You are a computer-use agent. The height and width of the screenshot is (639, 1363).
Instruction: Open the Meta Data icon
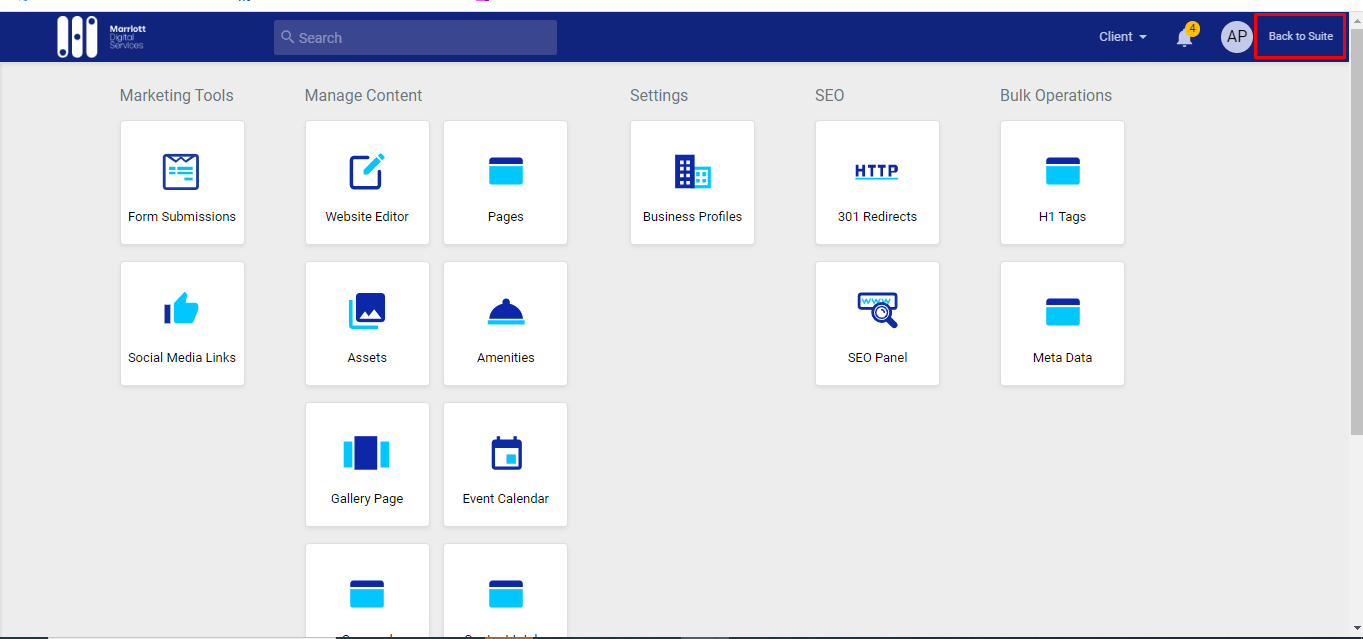click(x=1062, y=312)
